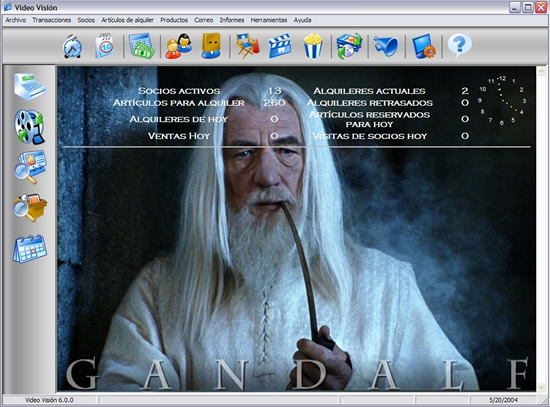Click the money and calendar toolbar icon

coord(142,46)
